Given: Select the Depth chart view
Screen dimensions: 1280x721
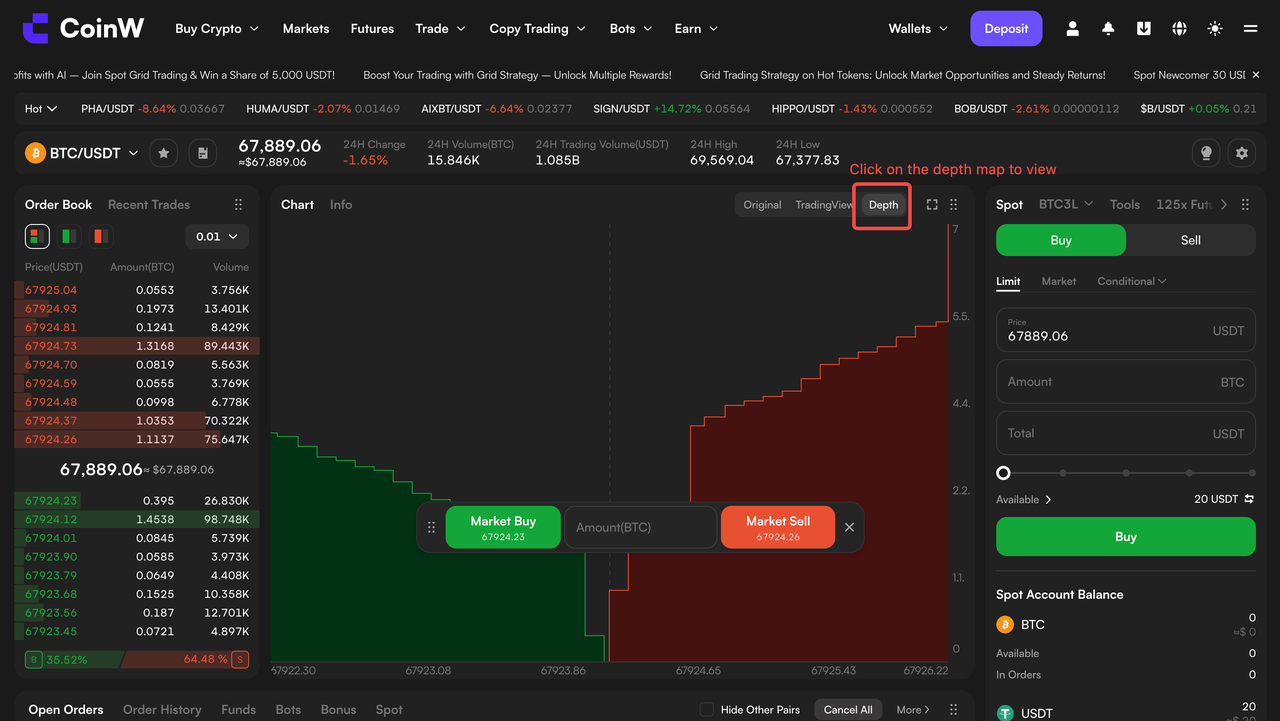Looking at the screenshot, I should pyautogui.click(x=884, y=205).
